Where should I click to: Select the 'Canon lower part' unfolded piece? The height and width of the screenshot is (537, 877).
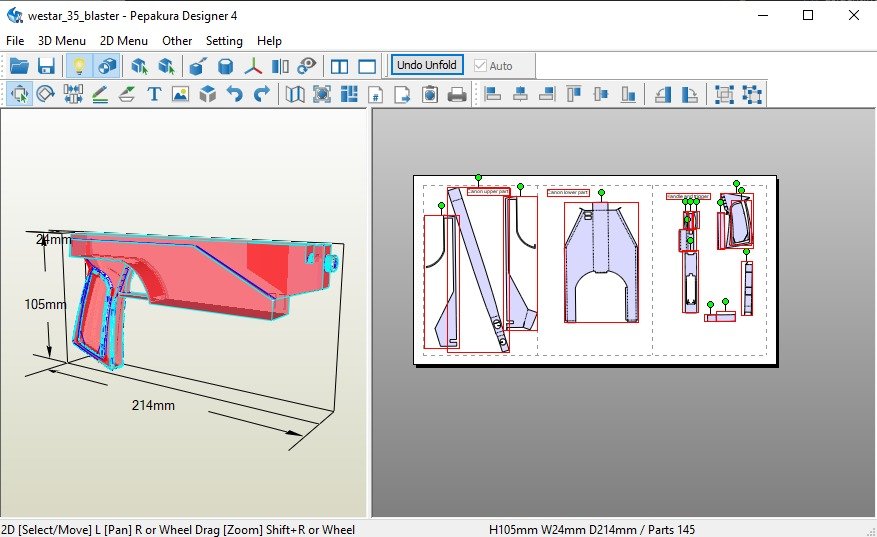tap(601, 263)
